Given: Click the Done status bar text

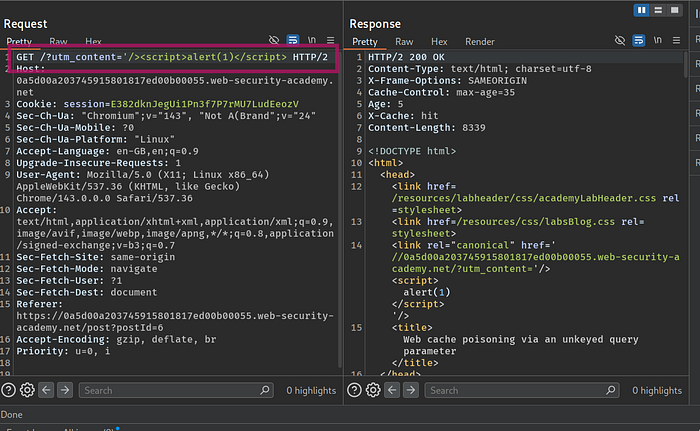Looking at the screenshot, I should point(12,414).
